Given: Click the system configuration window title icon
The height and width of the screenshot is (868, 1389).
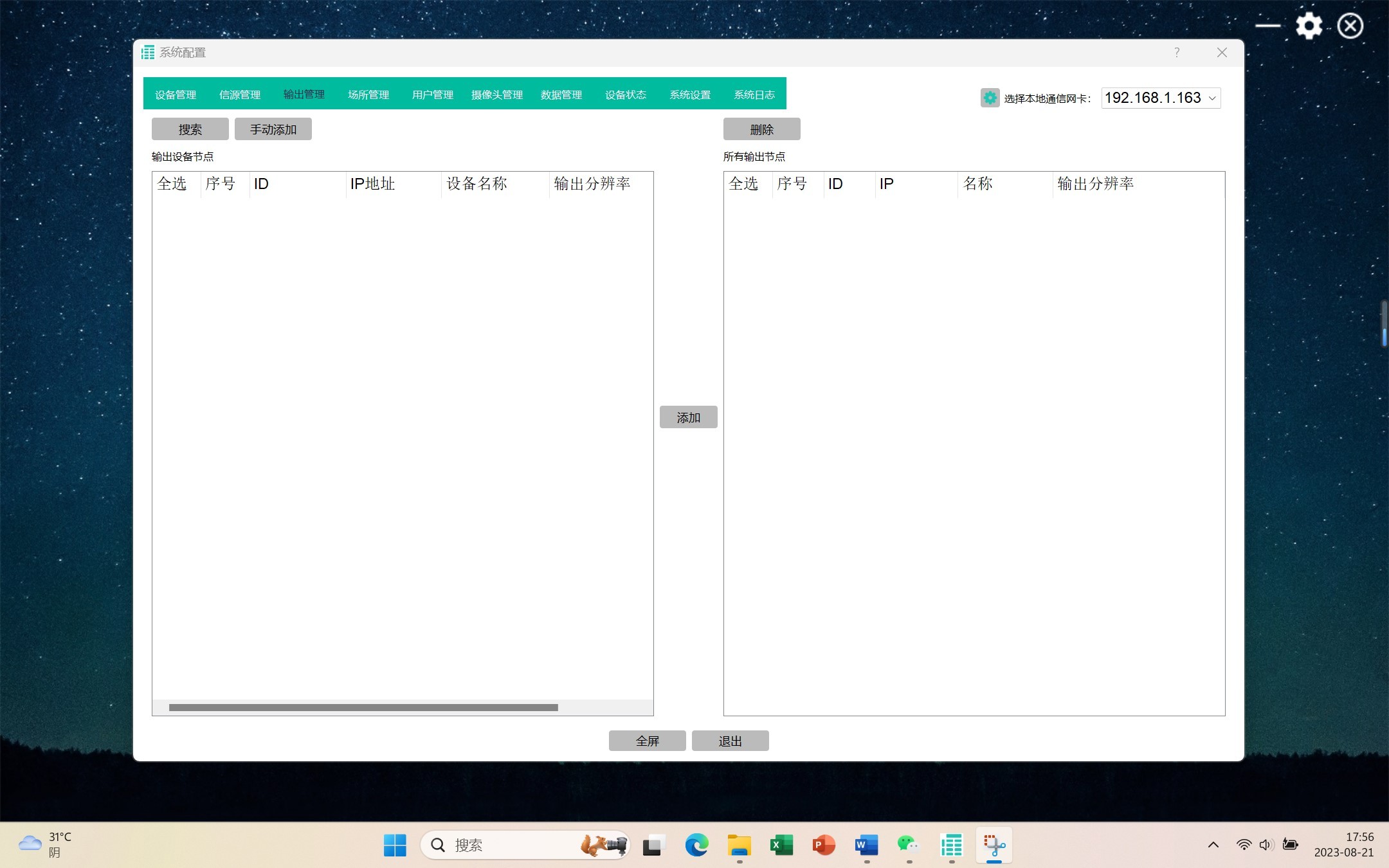Looking at the screenshot, I should 148,53.
